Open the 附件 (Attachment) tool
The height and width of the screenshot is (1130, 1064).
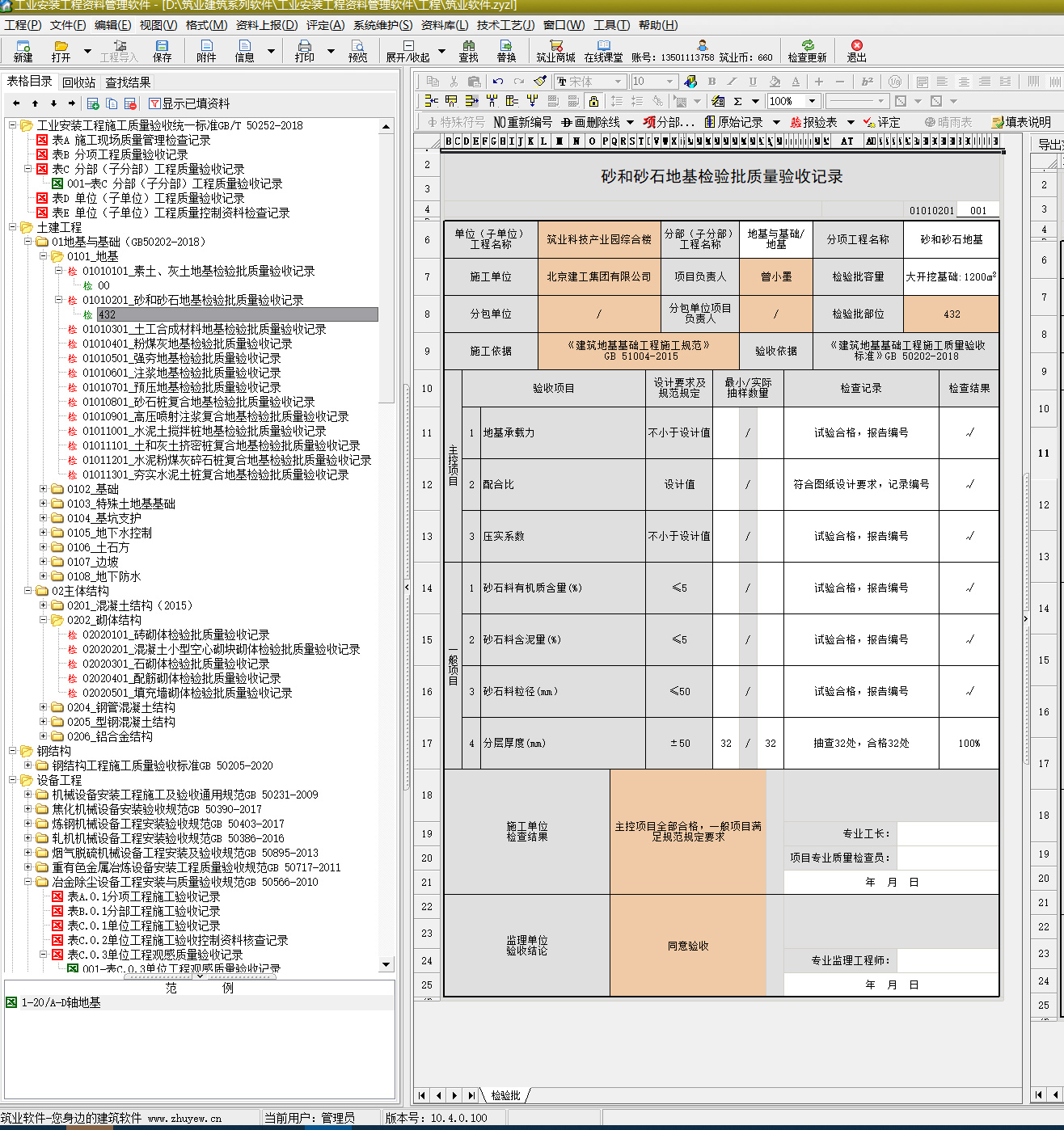pos(206,51)
